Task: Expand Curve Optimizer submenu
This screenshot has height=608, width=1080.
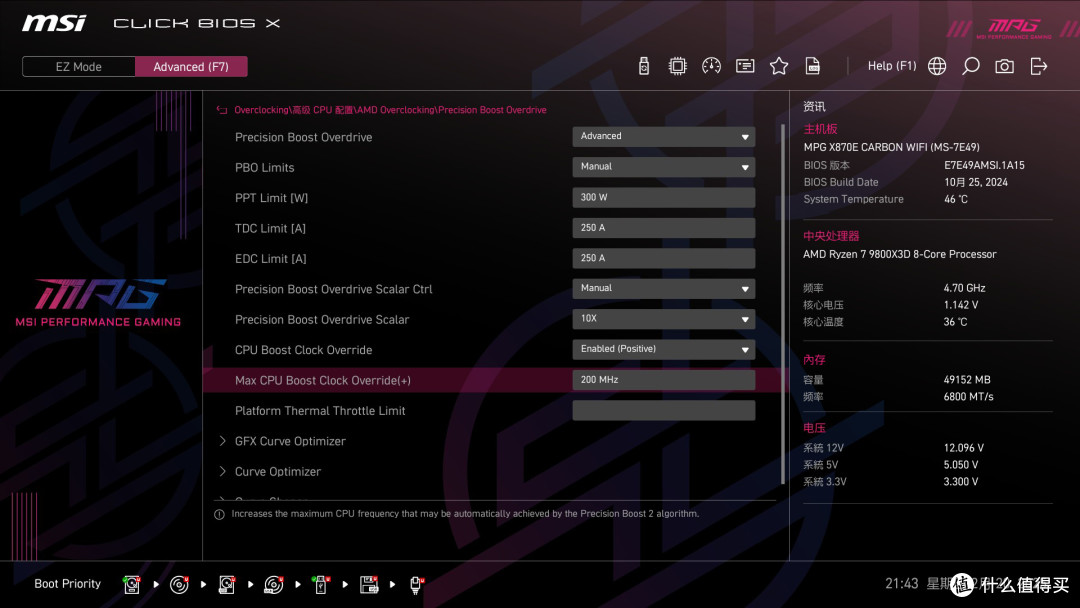Action: [278, 472]
